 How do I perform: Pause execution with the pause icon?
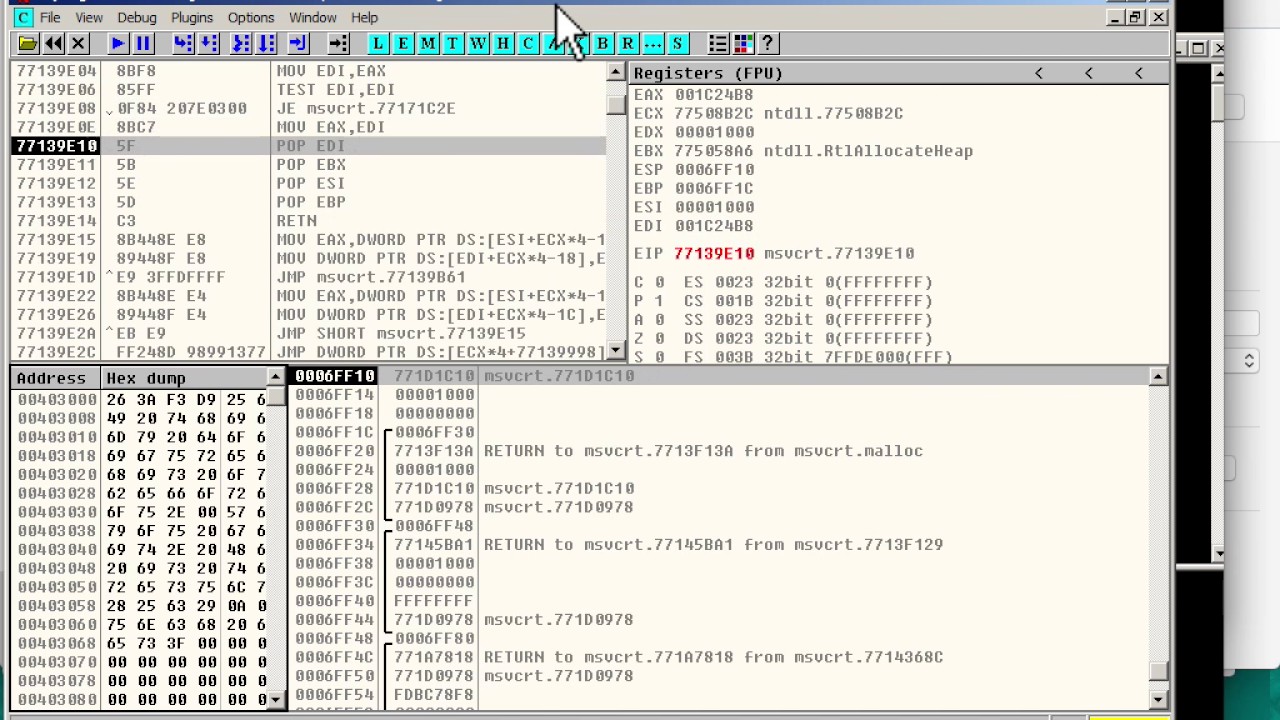(x=142, y=44)
